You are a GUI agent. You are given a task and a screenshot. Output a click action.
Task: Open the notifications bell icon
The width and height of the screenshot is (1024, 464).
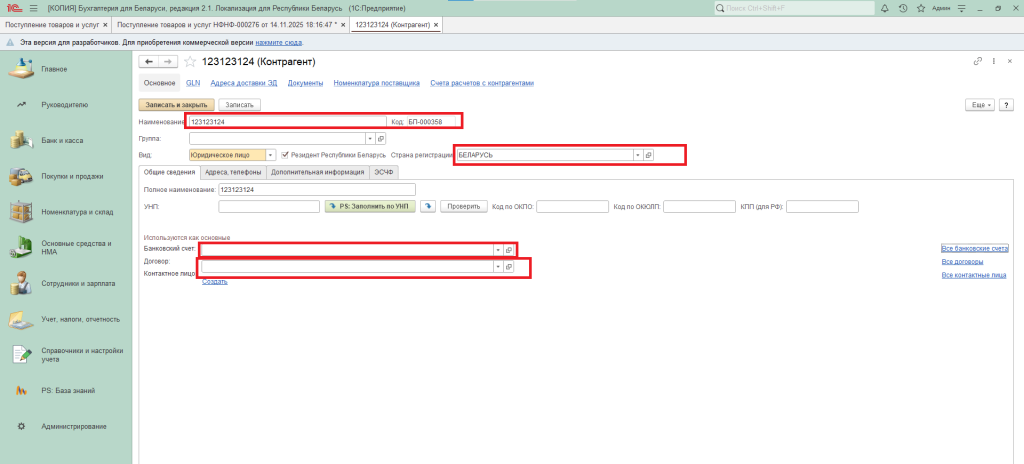point(884,8)
